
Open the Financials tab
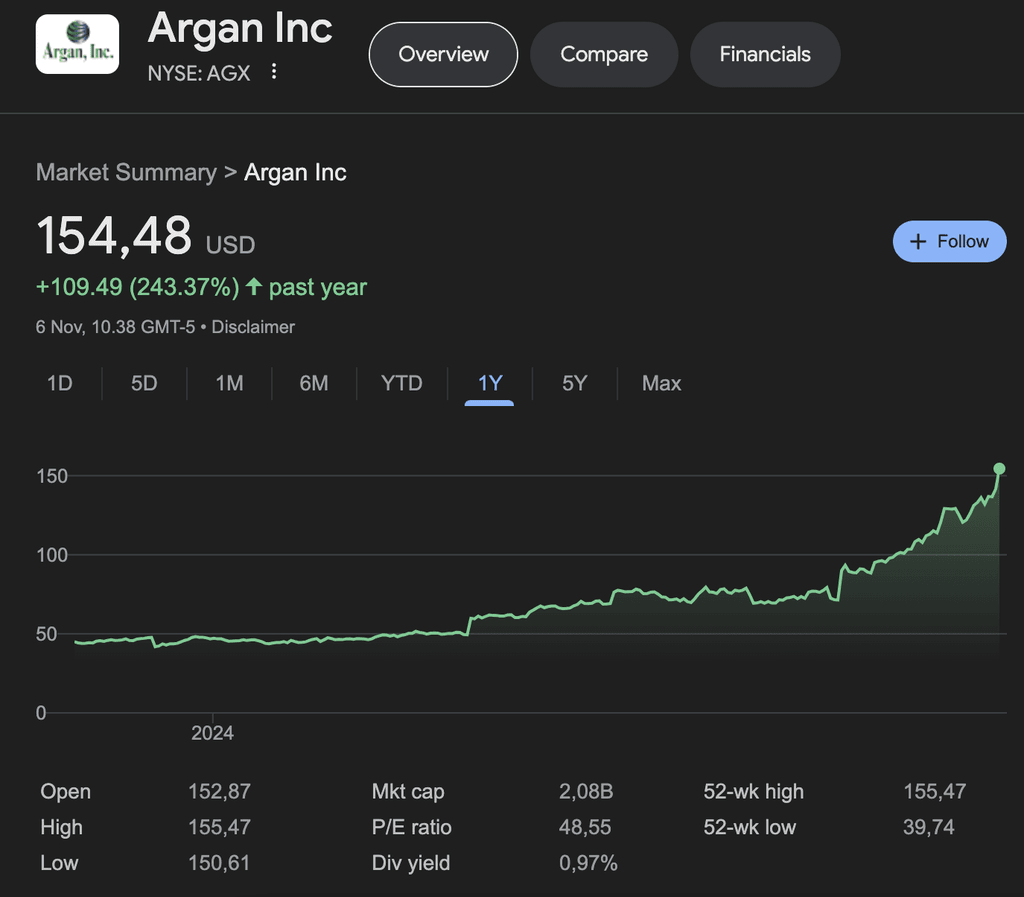coord(765,54)
